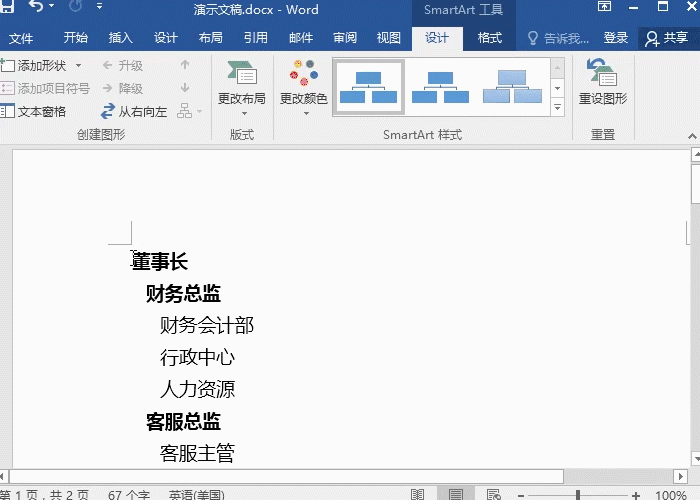
Task: Click the 人力资源 line
Action: [x=197, y=389]
